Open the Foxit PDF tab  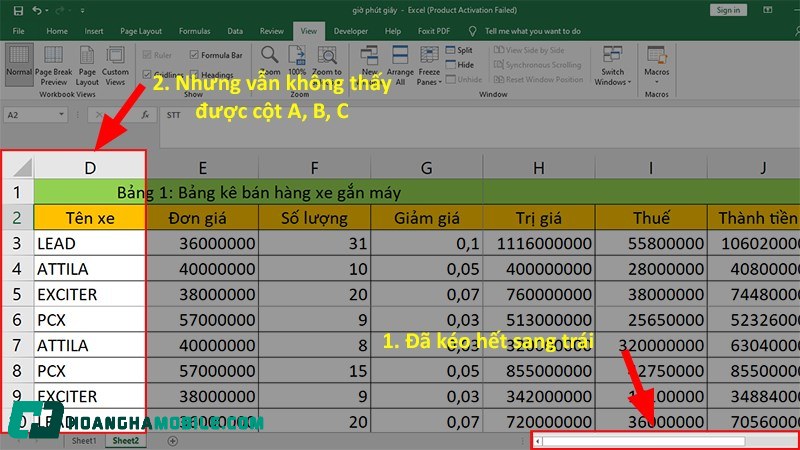434,31
